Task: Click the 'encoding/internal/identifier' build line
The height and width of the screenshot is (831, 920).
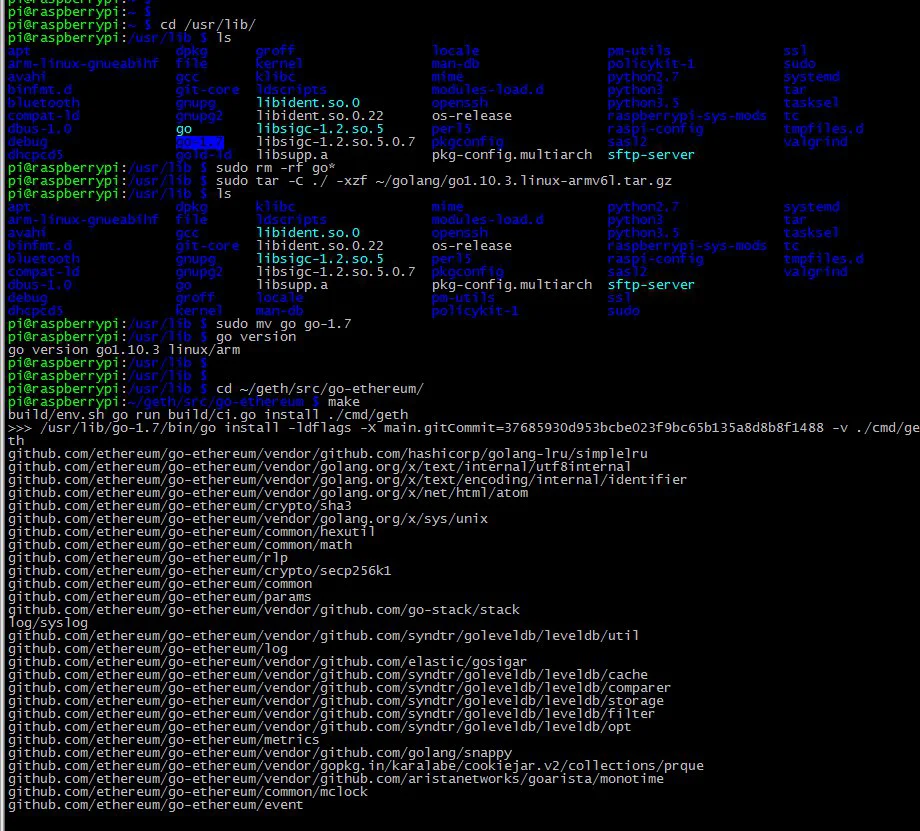Action: pos(347,479)
